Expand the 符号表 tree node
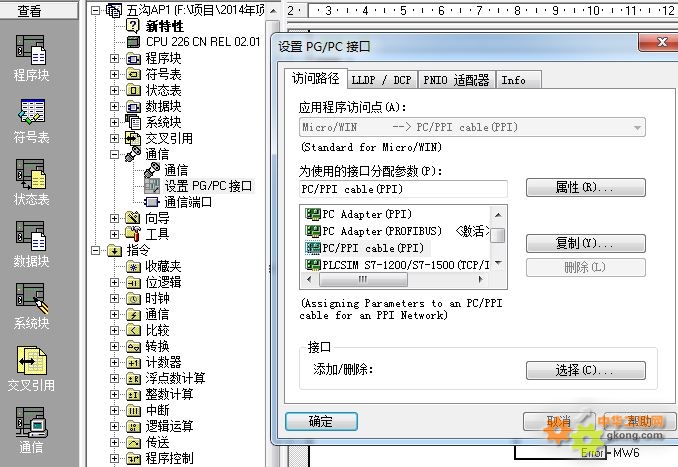 click(114, 74)
